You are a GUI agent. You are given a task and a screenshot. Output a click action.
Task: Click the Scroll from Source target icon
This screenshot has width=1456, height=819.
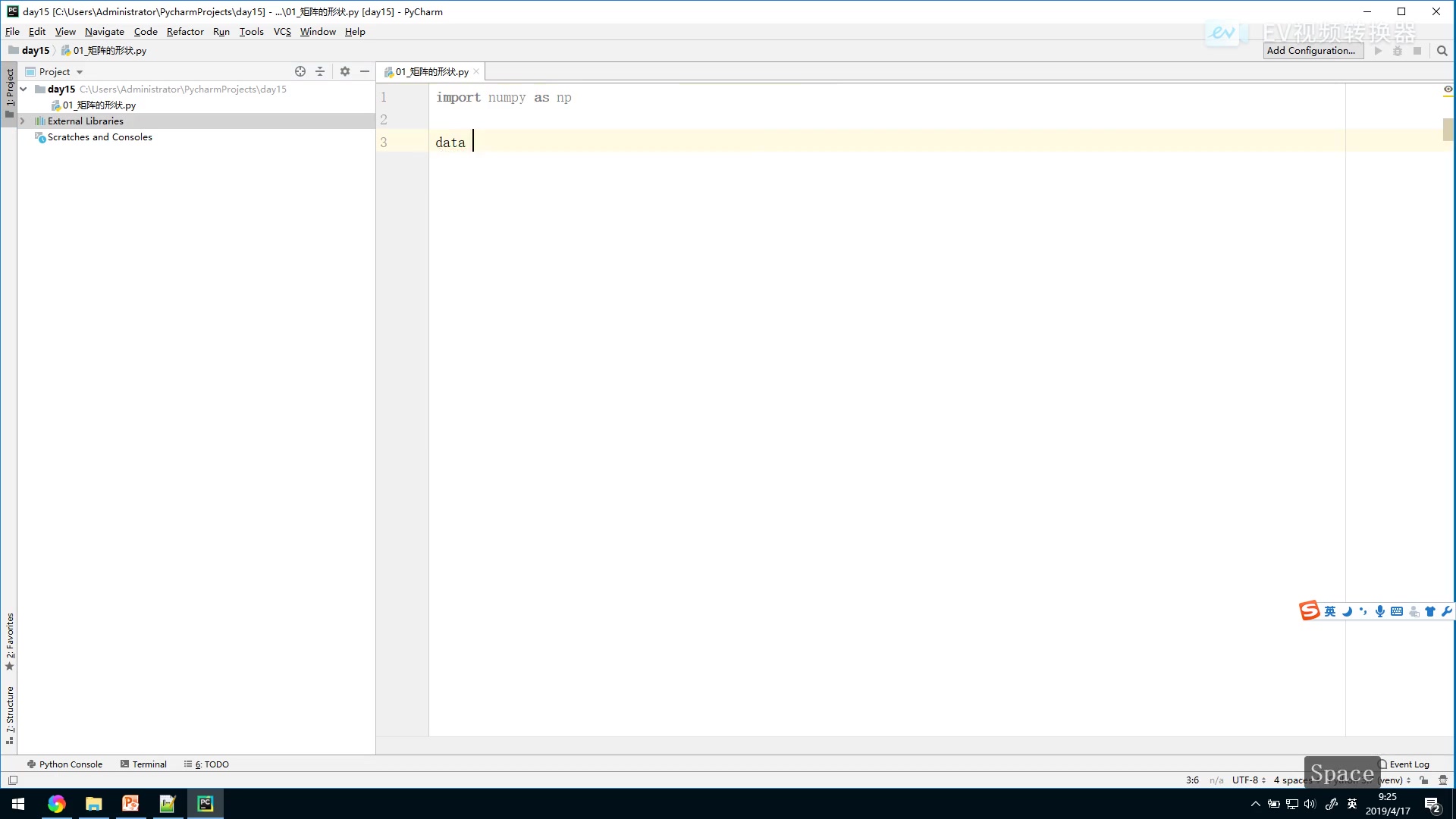click(x=300, y=71)
